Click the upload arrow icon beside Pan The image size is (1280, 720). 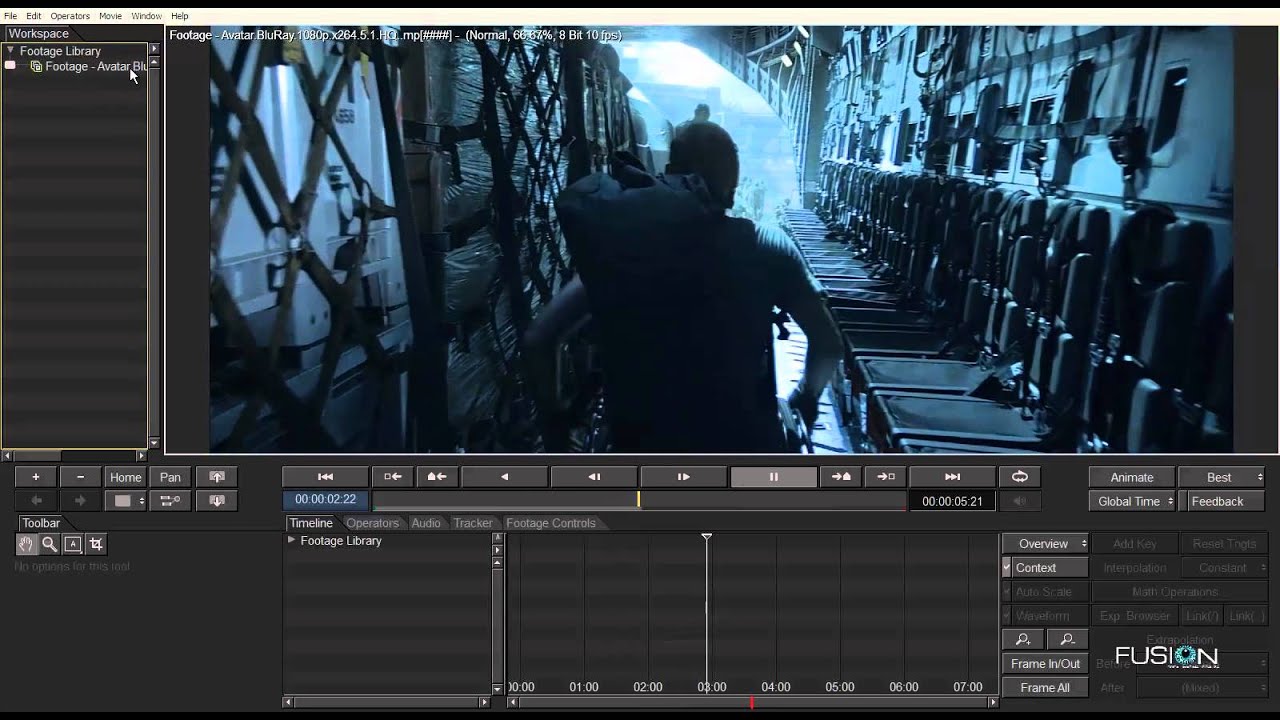tap(217, 477)
